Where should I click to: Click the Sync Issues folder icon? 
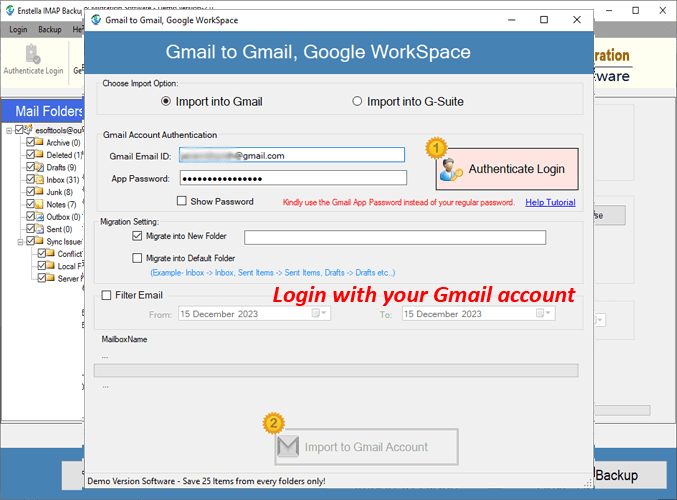point(39,241)
